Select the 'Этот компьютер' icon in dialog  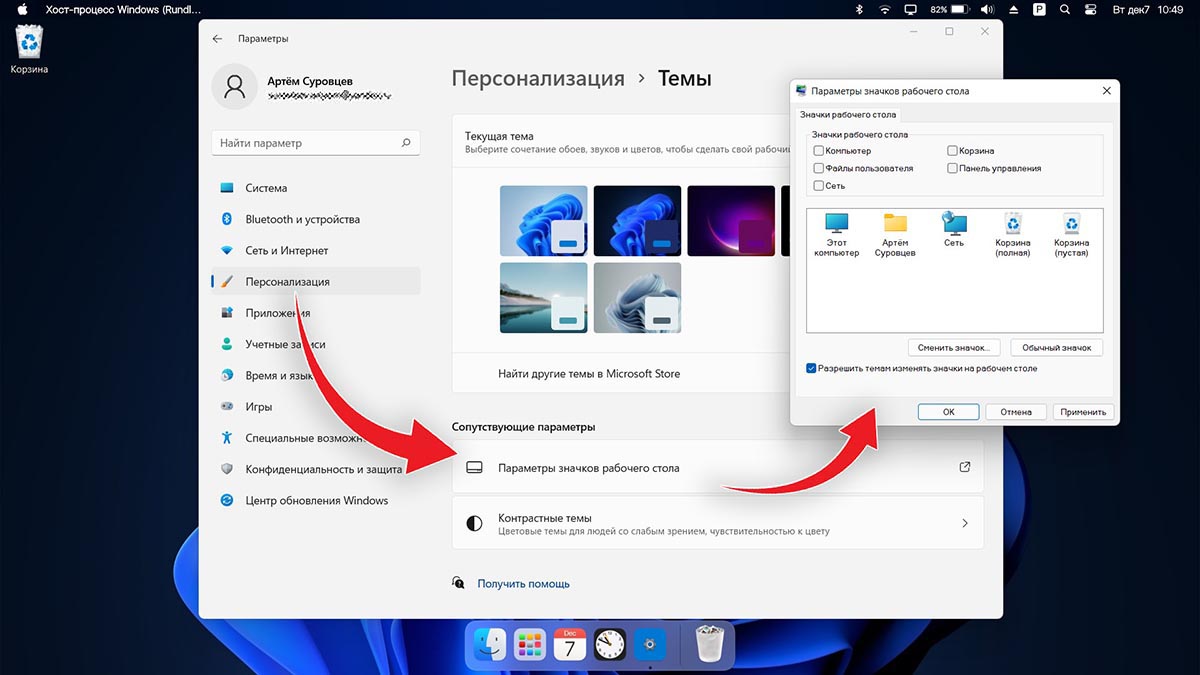[836, 234]
